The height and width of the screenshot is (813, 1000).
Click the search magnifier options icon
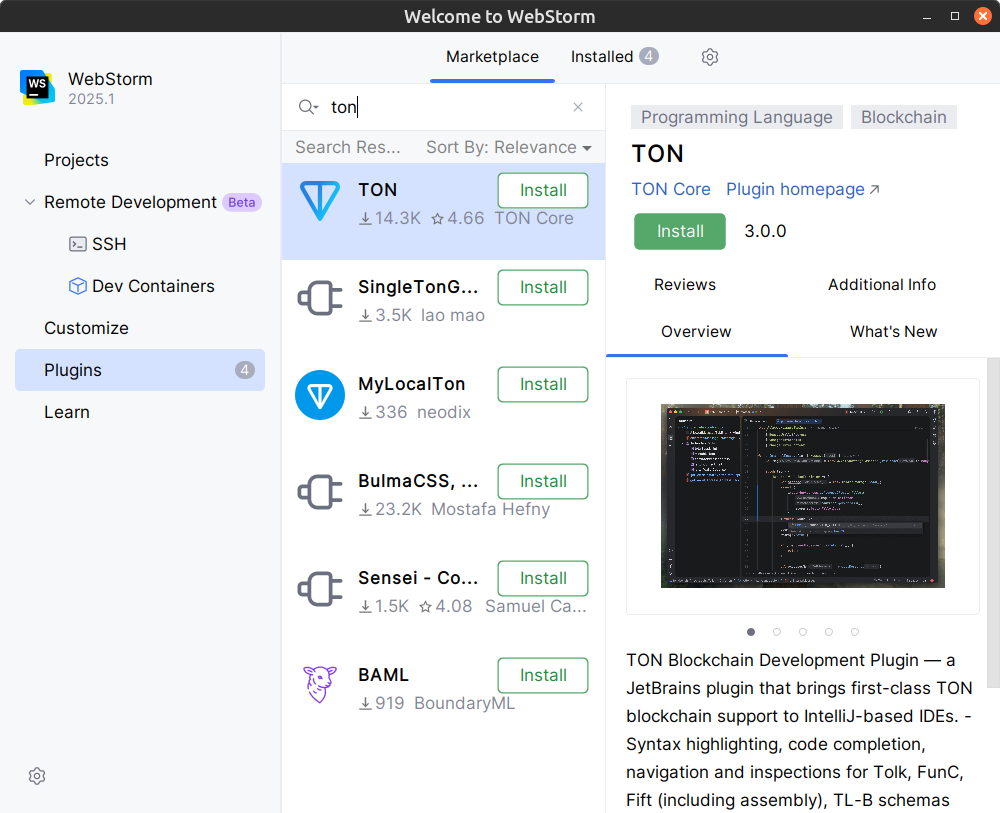point(308,107)
